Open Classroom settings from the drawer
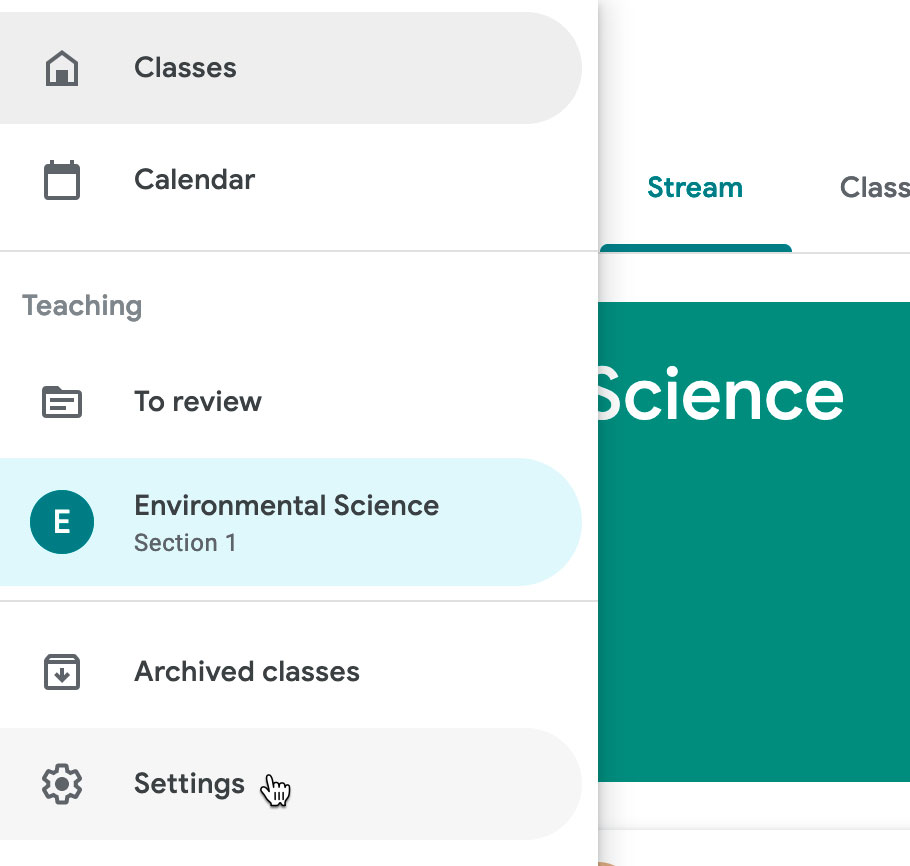This screenshot has width=910, height=866. click(x=188, y=784)
